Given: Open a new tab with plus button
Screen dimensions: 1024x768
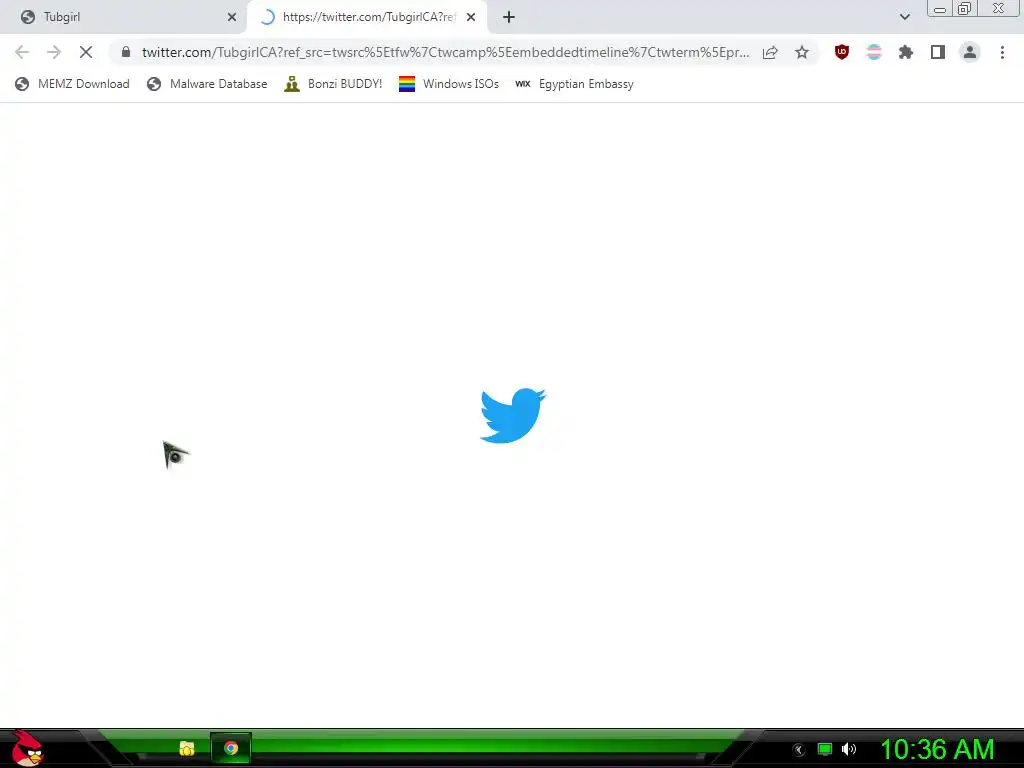Looking at the screenshot, I should (x=509, y=18).
